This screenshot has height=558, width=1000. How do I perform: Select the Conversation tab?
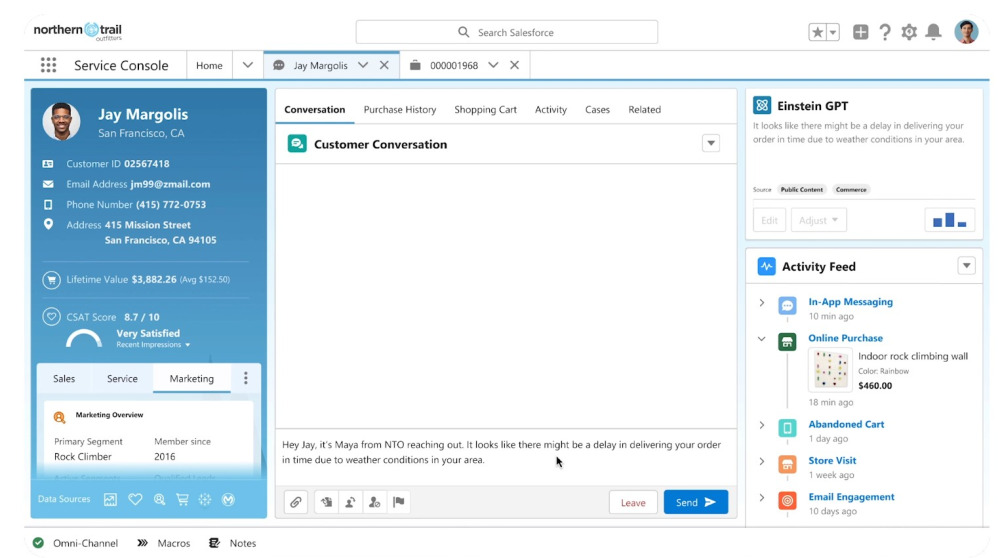tap(314, 110)
